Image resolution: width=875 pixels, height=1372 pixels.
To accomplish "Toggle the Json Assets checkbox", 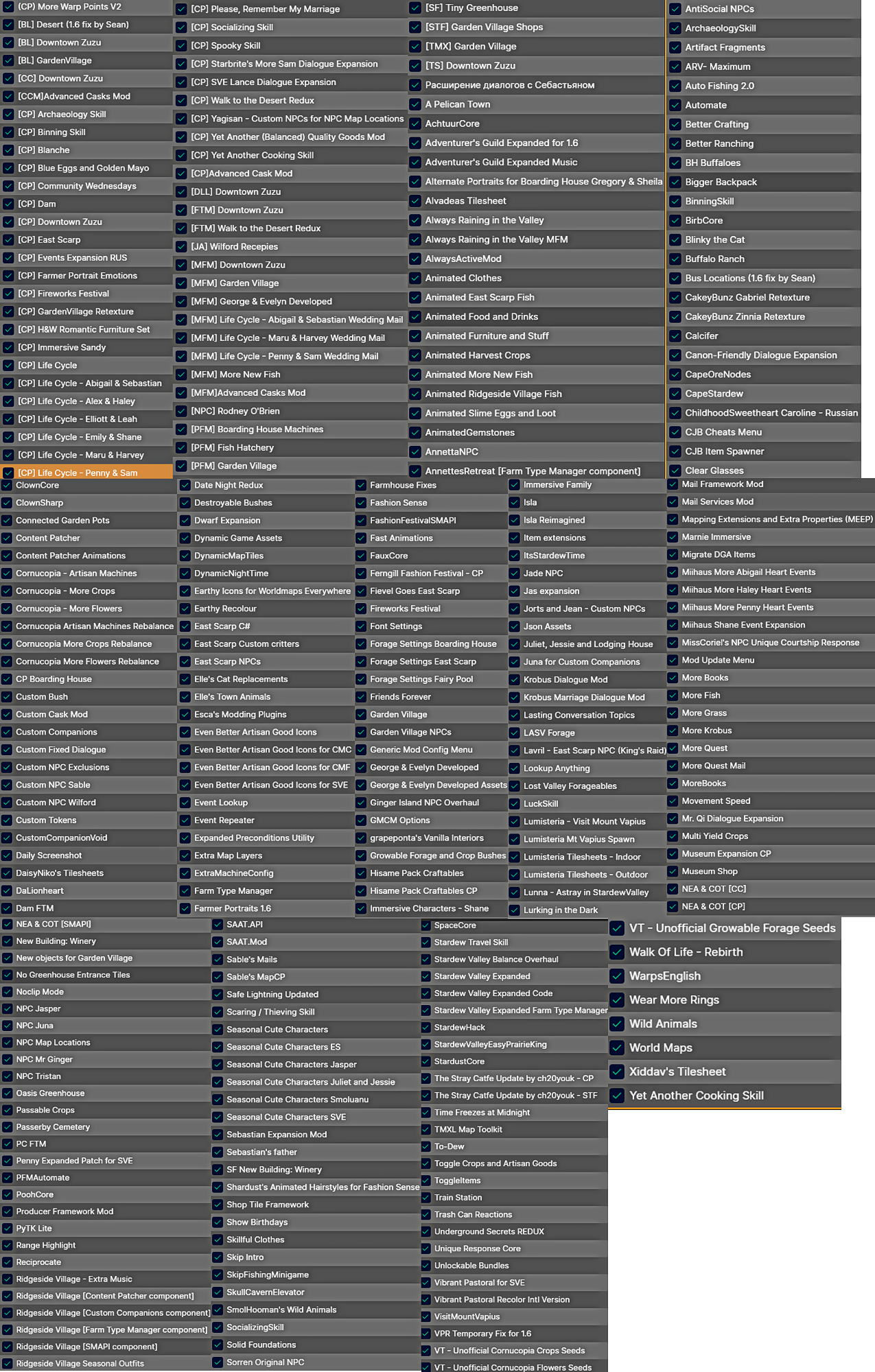I will coord(515,626).
